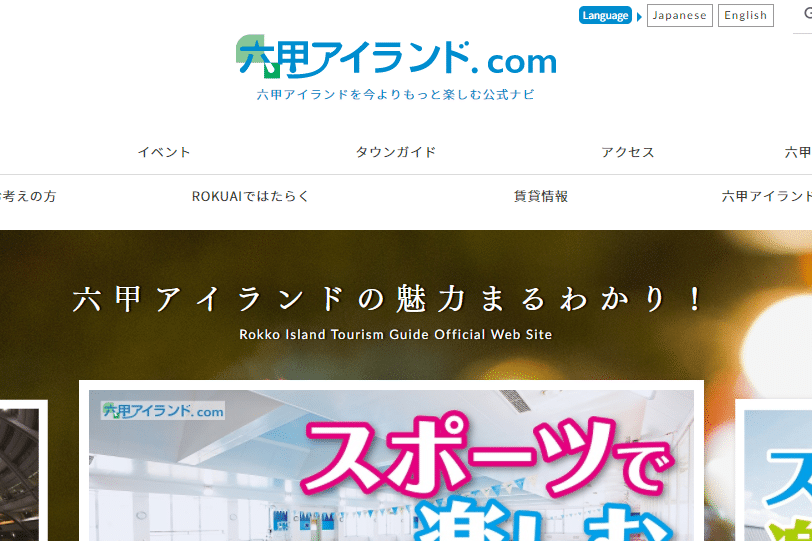
Task: Click the small logo inside the banner image
Action: coord(163,411)
